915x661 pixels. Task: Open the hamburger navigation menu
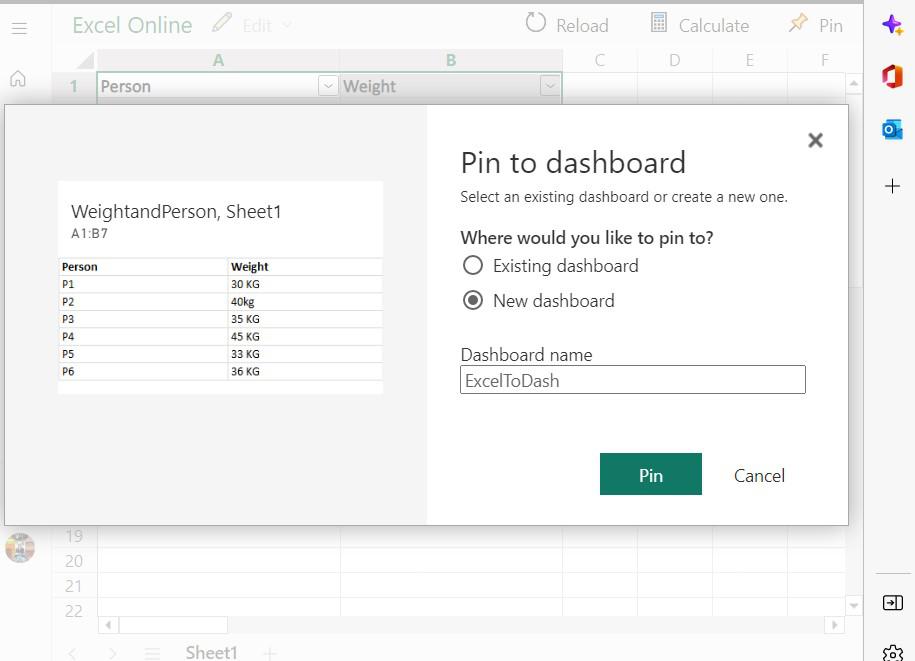19,27
